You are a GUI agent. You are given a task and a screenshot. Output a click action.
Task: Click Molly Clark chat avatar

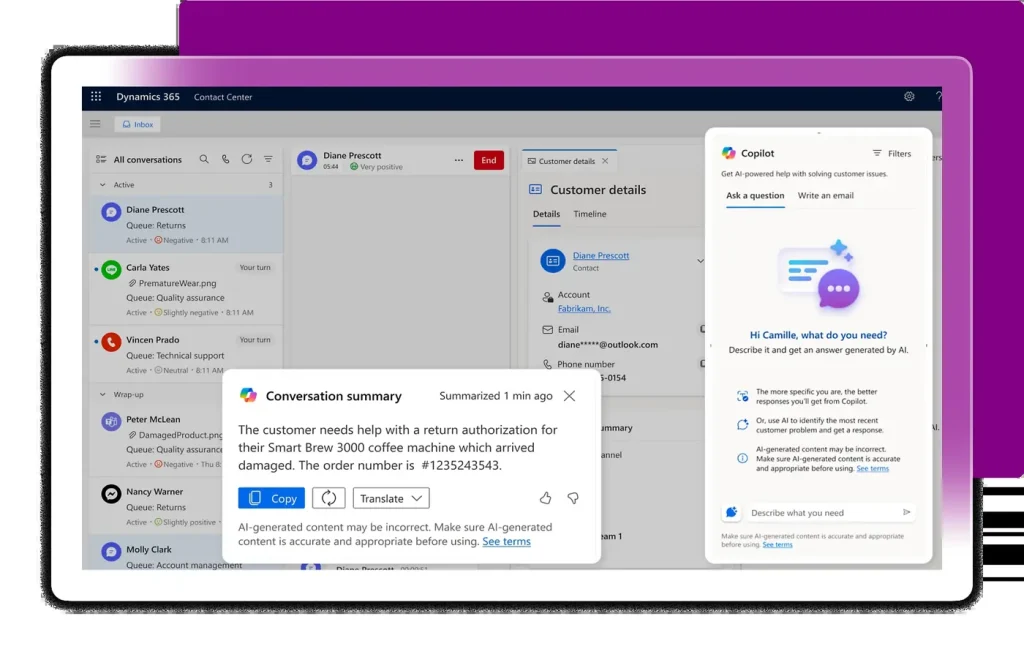coord(111,552)
